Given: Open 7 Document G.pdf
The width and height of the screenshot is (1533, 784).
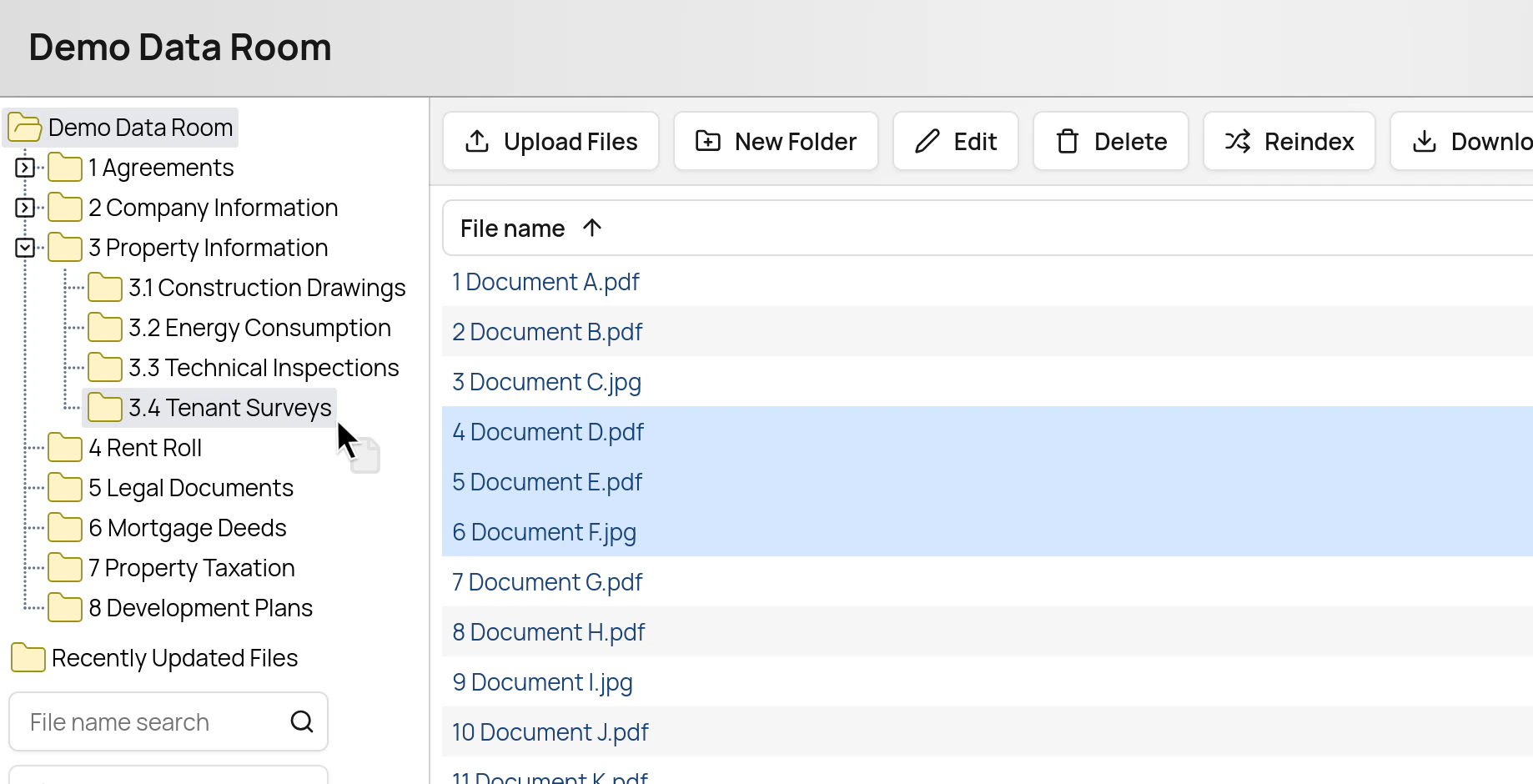Looking at the screenshot, I should coord(547,581).
